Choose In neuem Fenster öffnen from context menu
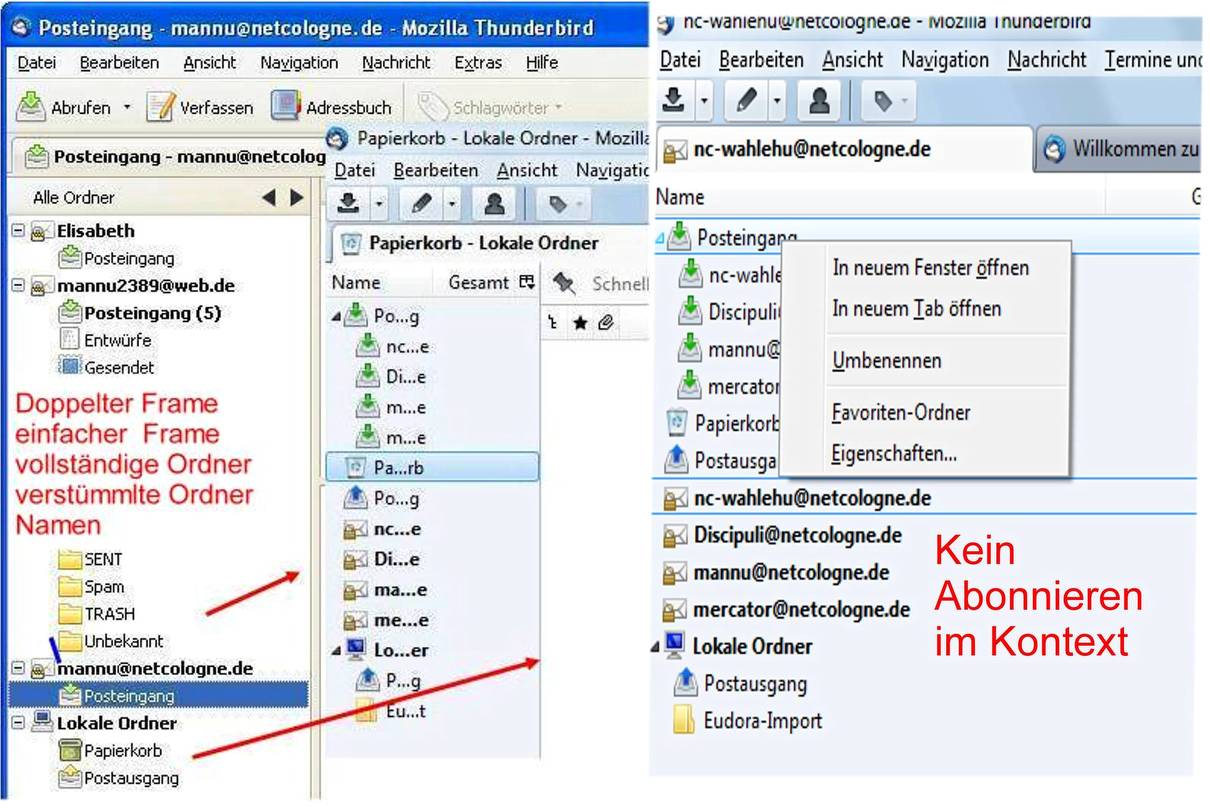This screenshot has height=810, width=1210. pyautogui.click(x=930, y=268)
